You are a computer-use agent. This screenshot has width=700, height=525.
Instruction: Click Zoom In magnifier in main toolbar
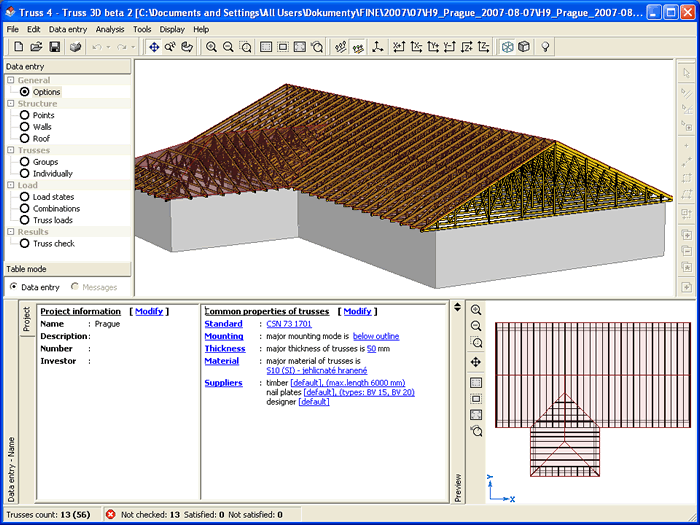212,47
